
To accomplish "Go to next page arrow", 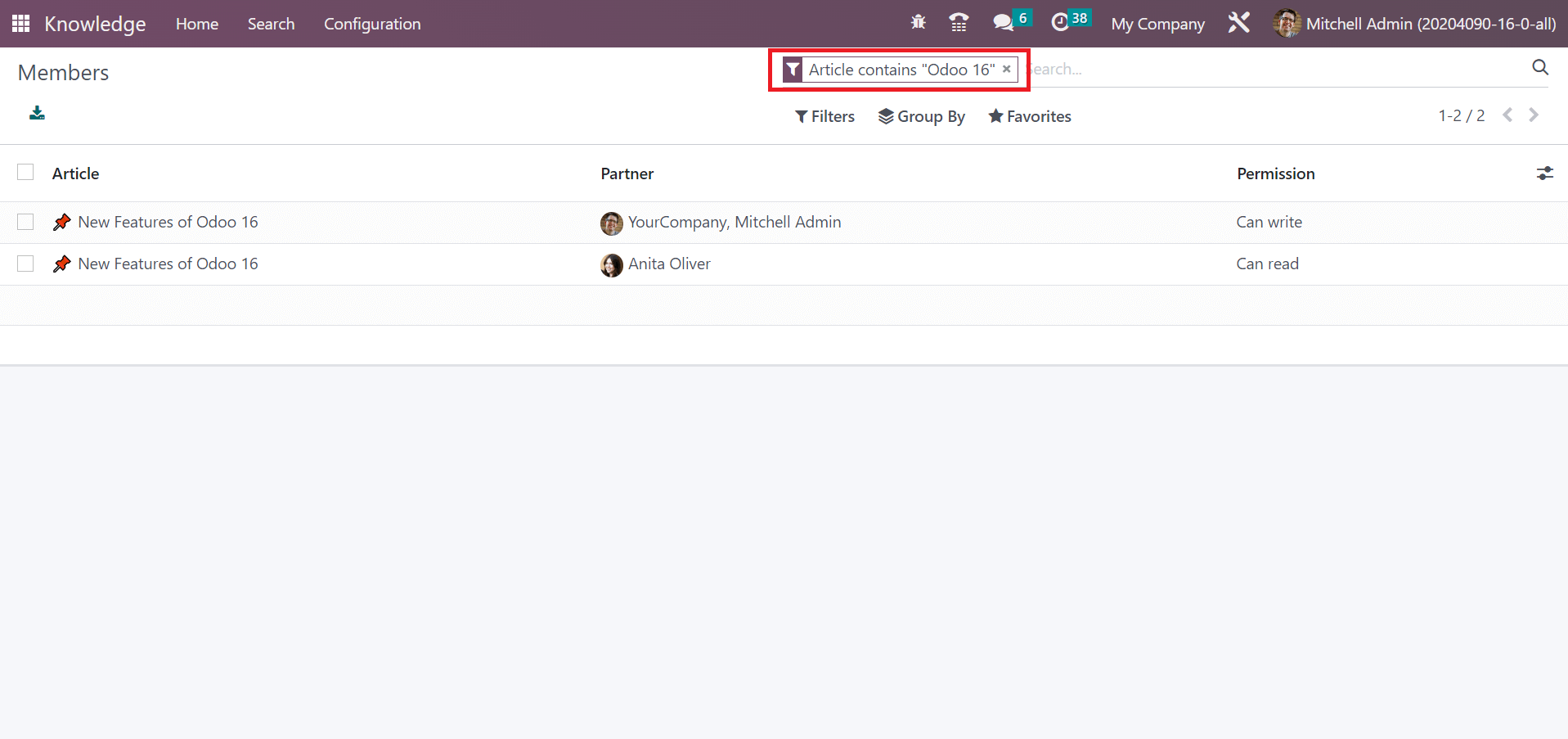I will click(1534, 115).
